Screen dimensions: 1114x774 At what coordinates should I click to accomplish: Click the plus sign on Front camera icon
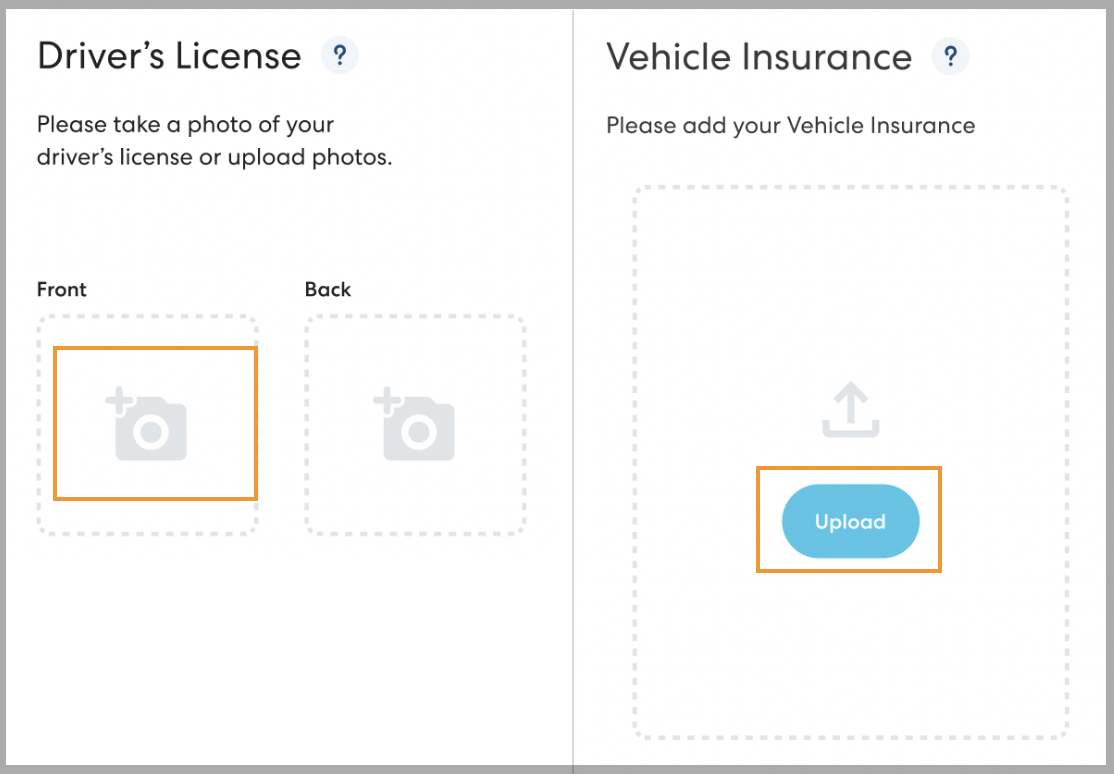[118, 403]
